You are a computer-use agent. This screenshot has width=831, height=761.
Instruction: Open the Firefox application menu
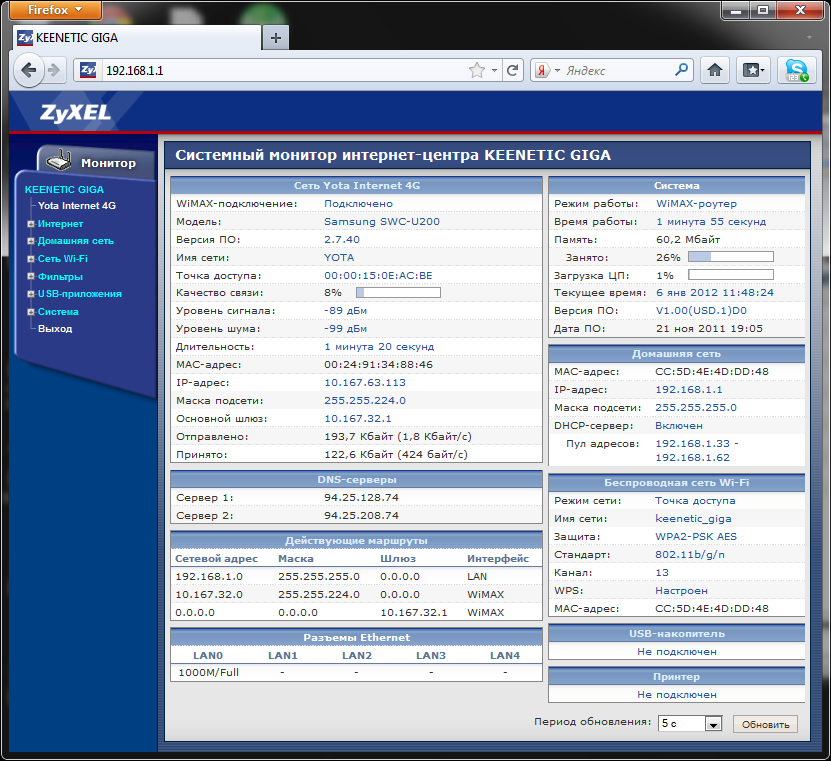(x=55, y=10)
